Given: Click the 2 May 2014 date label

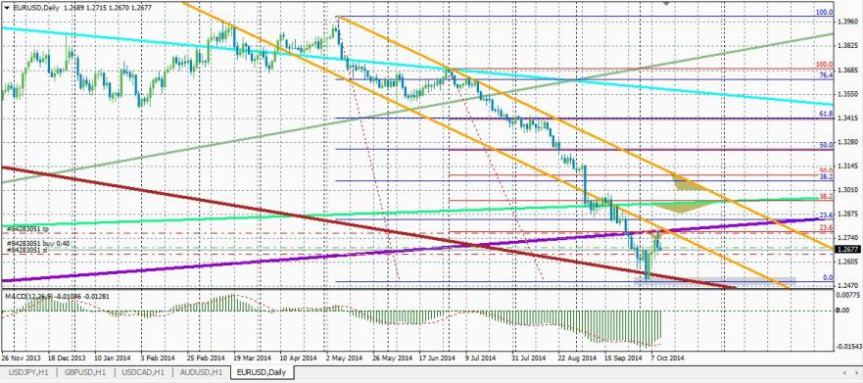Looking at the screenshot, I should pyautogui.click(x=345, y=357).
